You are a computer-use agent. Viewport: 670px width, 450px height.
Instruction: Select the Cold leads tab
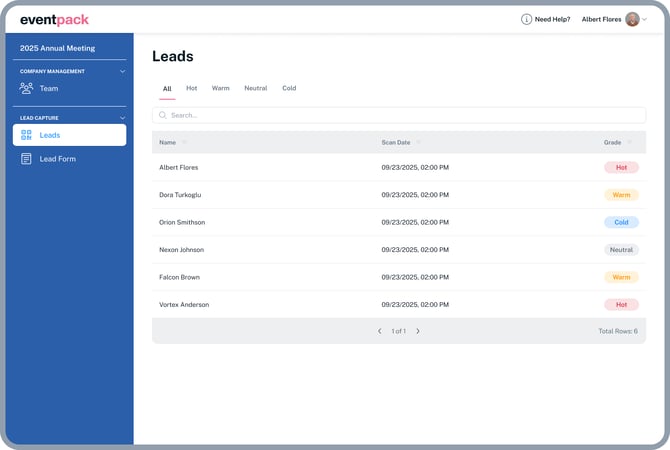point(289,88)
